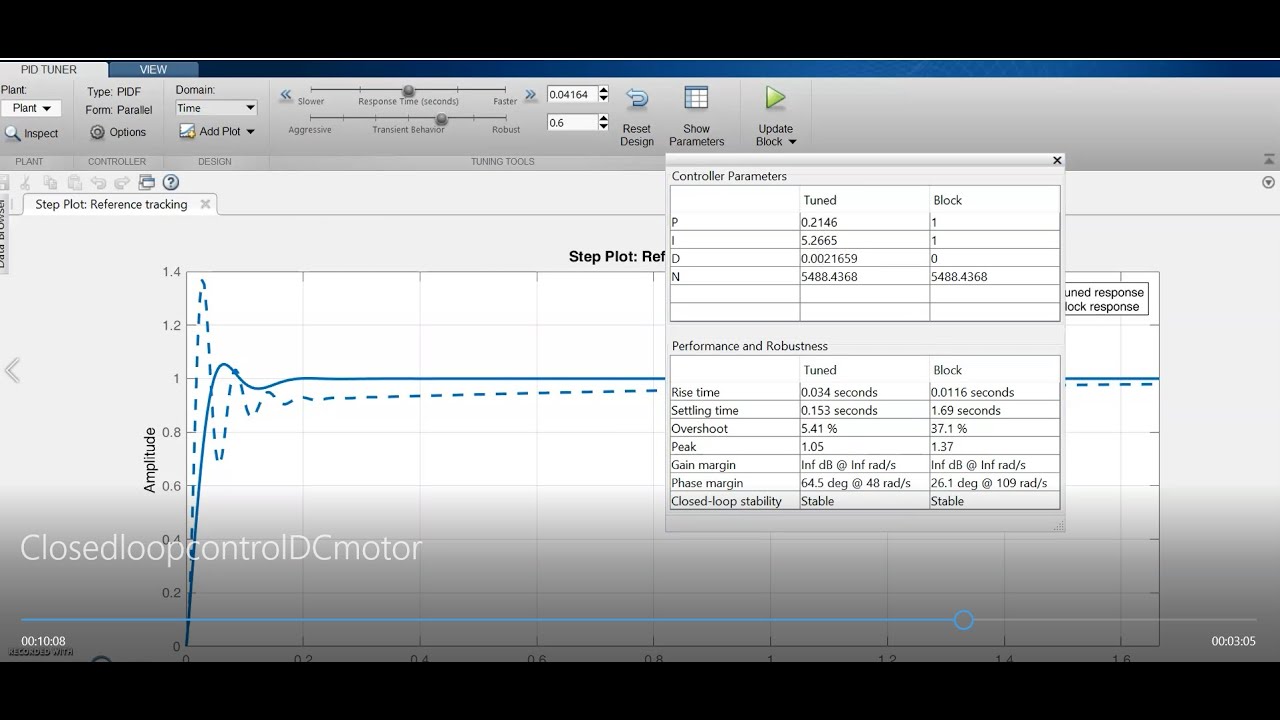Click the Reset Design label
The image size is (1280, 720).
click(637, 135)
